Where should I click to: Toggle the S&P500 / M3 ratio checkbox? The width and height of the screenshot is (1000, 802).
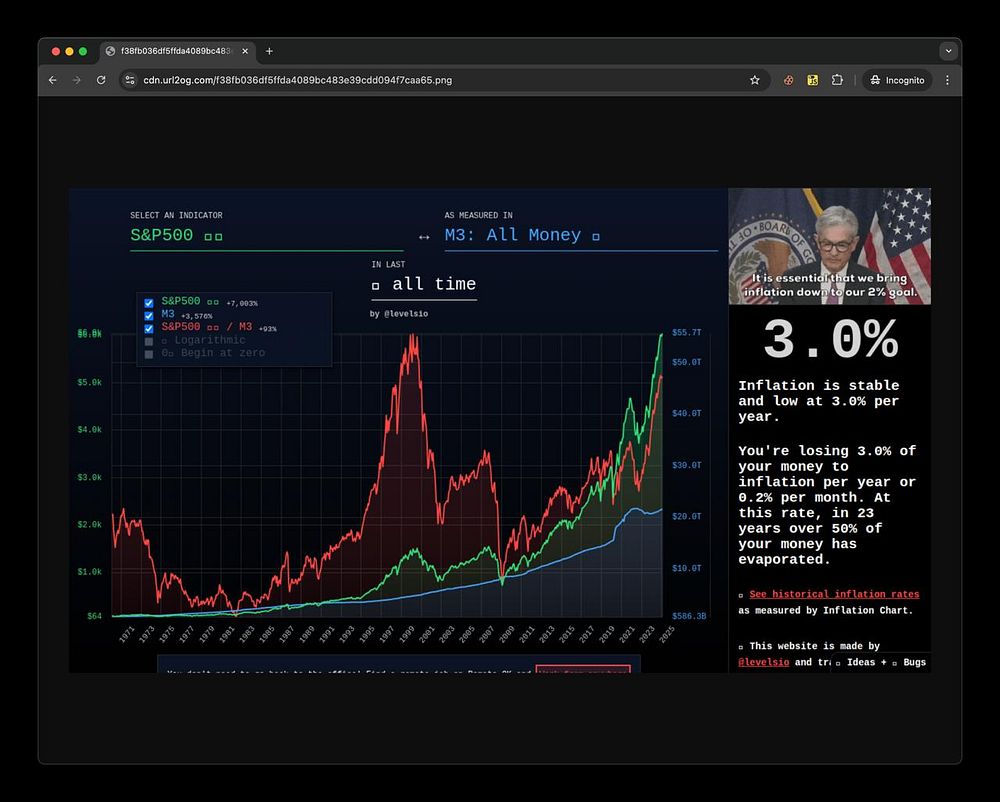pyautogui.click(x=149, y=328)
